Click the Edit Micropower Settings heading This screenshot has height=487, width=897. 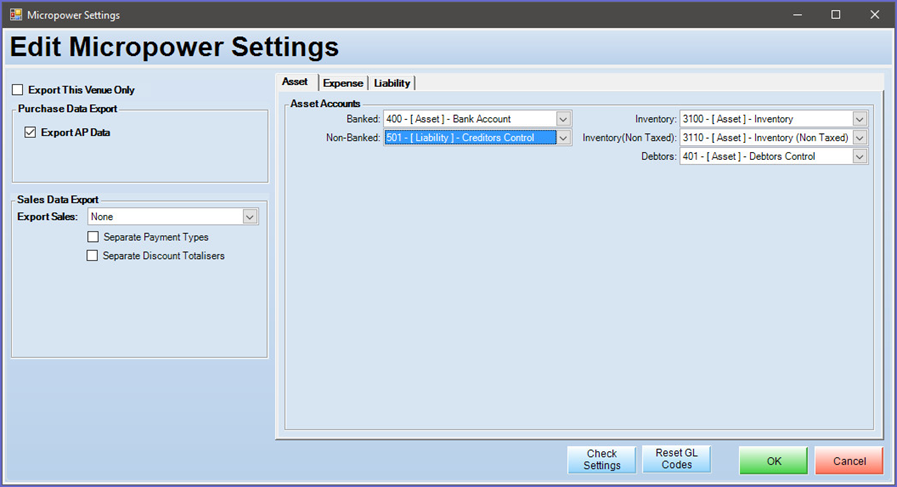tap(174, 47)
